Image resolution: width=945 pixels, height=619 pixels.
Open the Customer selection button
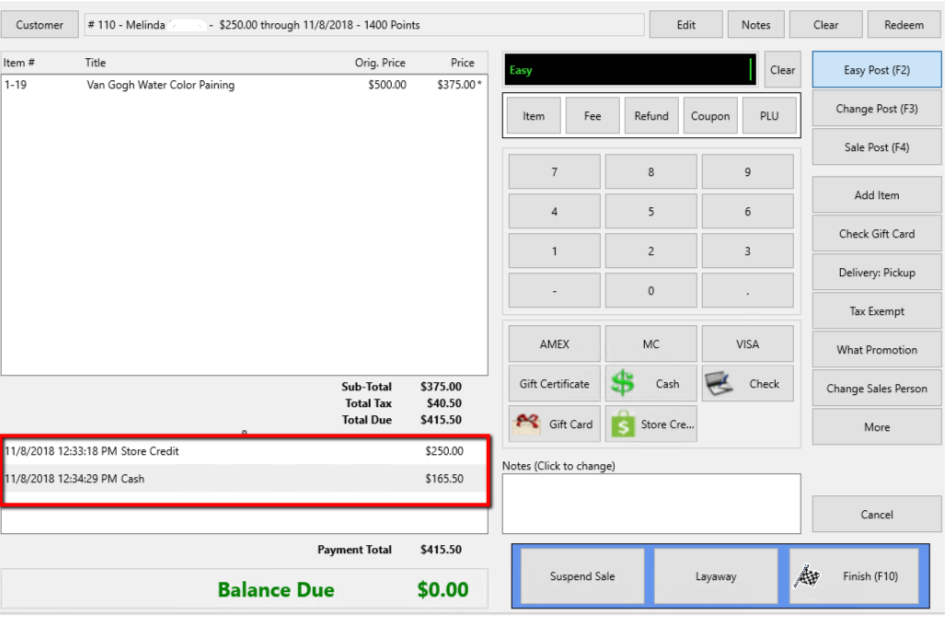click(40, 25)
